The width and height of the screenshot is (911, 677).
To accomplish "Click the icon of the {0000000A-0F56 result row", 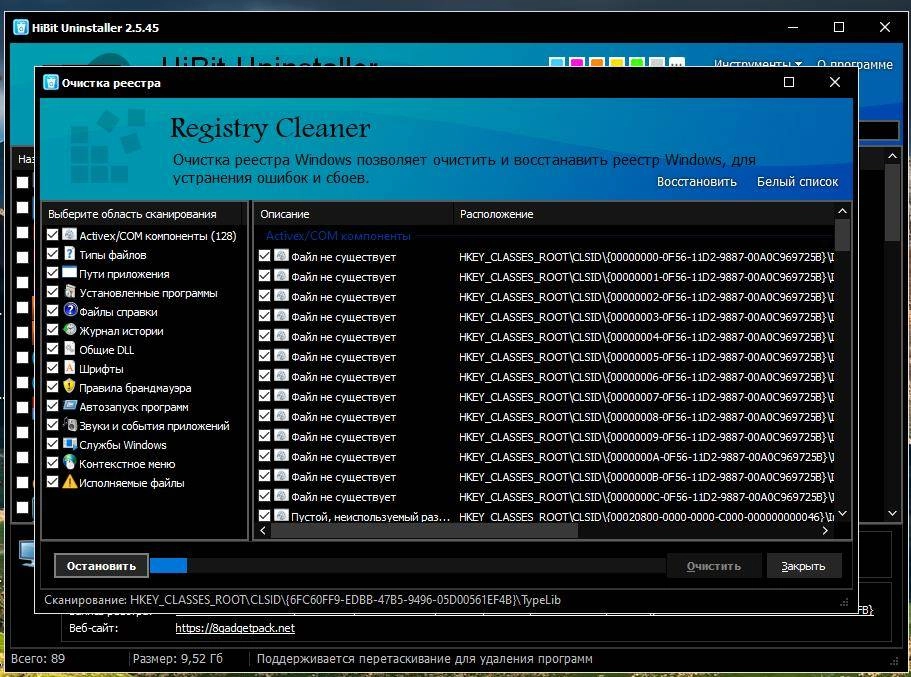I will coord(282,456).
